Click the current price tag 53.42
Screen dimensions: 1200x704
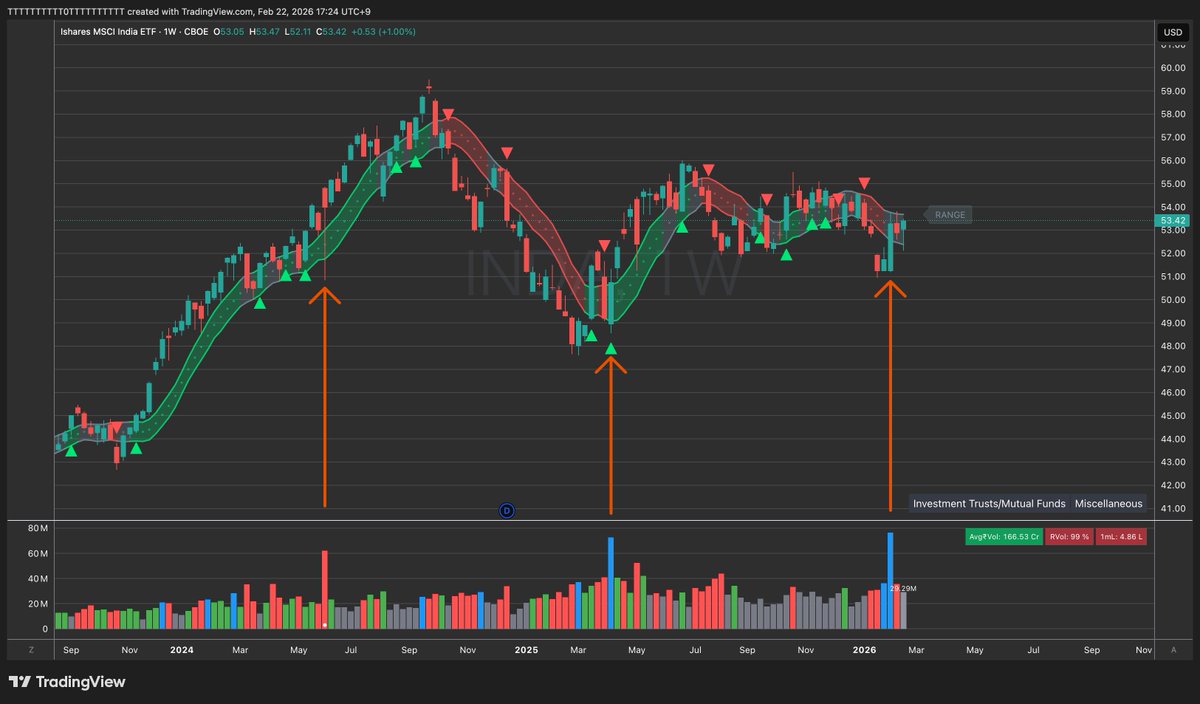click(1170, 221)
